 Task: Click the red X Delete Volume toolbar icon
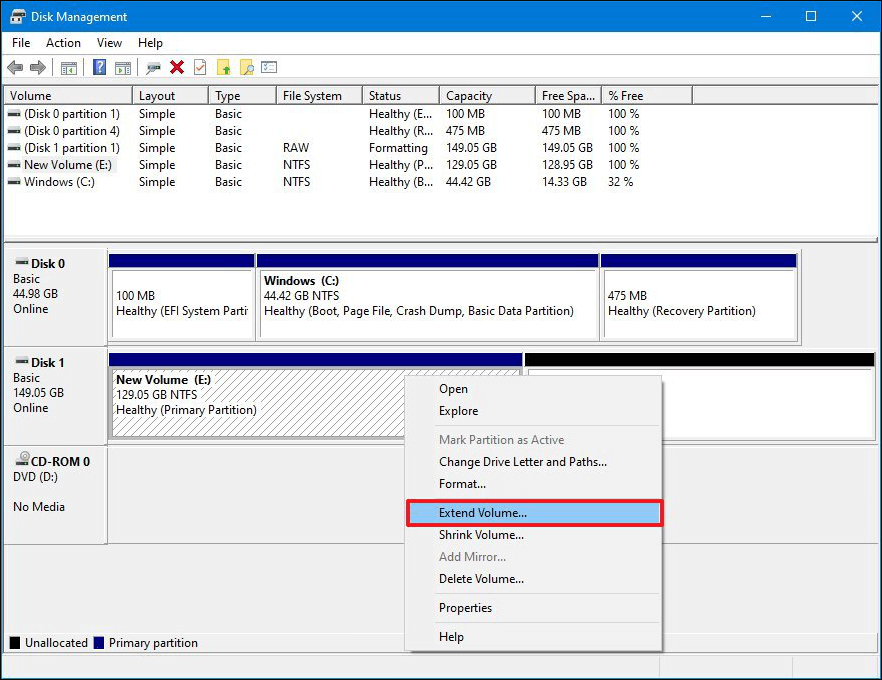pos(178,67)
